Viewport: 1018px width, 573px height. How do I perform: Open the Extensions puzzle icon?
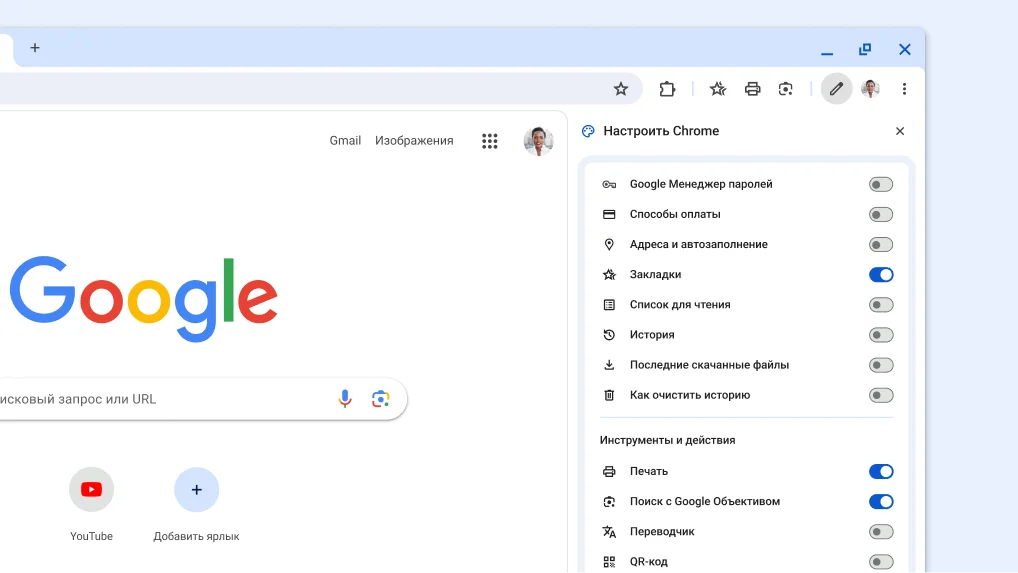667,89
